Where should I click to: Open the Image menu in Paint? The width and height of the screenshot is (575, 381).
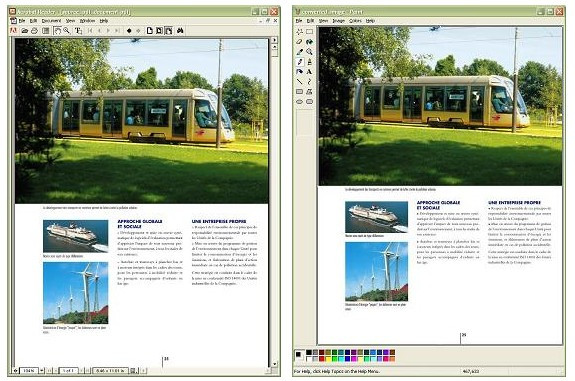[x=338, y=21]
